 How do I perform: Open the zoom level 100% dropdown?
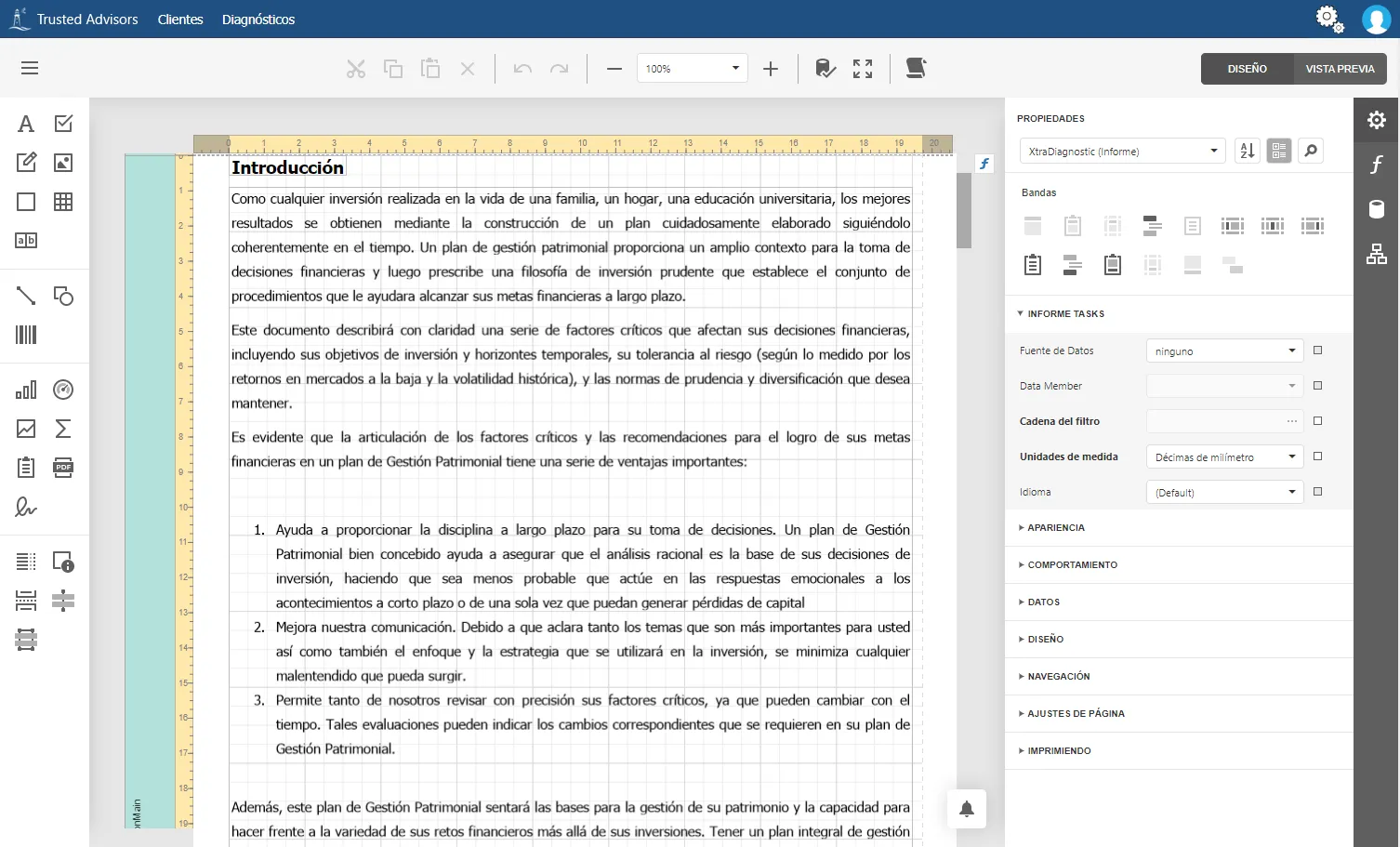pyautogui.click(x=693, y=69)
